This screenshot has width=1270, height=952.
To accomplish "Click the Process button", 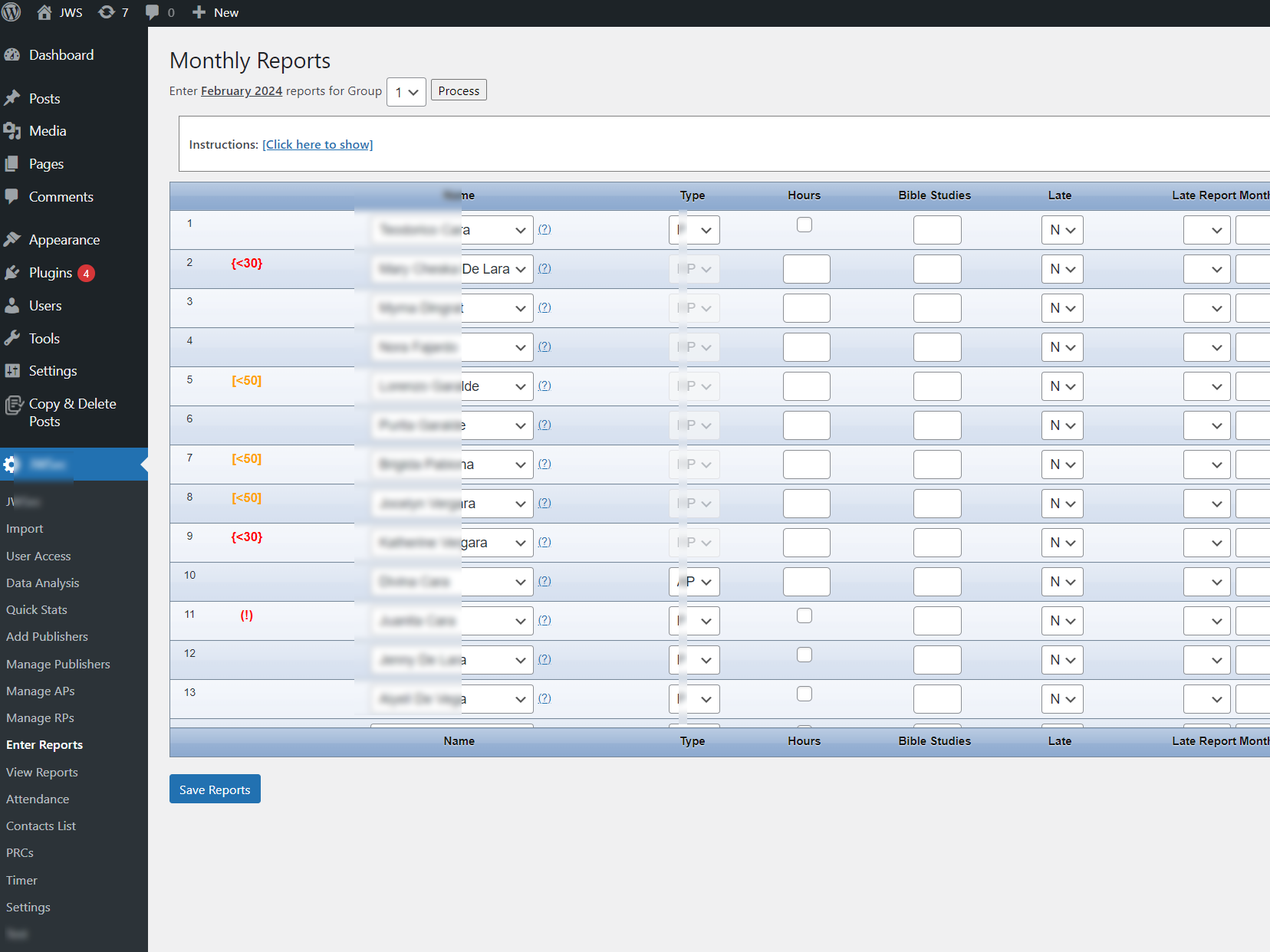I will click(459, 90).
